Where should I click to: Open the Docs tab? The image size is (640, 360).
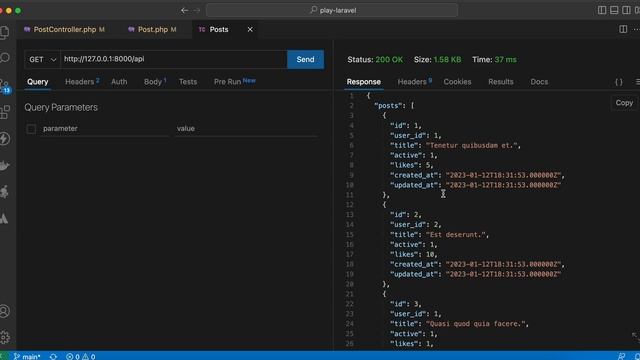click(x=539, y=82)
